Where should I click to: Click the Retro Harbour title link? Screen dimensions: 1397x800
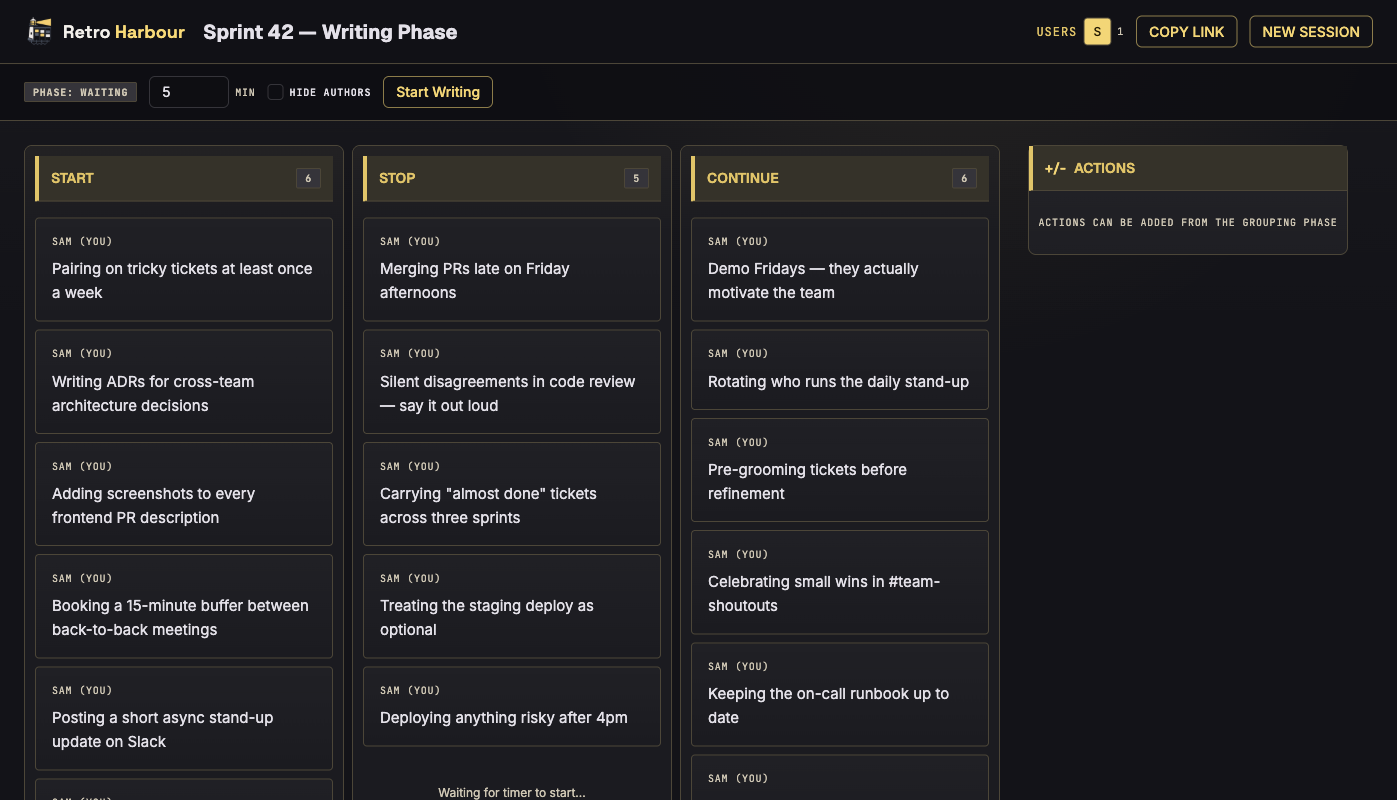coord(124,32)
